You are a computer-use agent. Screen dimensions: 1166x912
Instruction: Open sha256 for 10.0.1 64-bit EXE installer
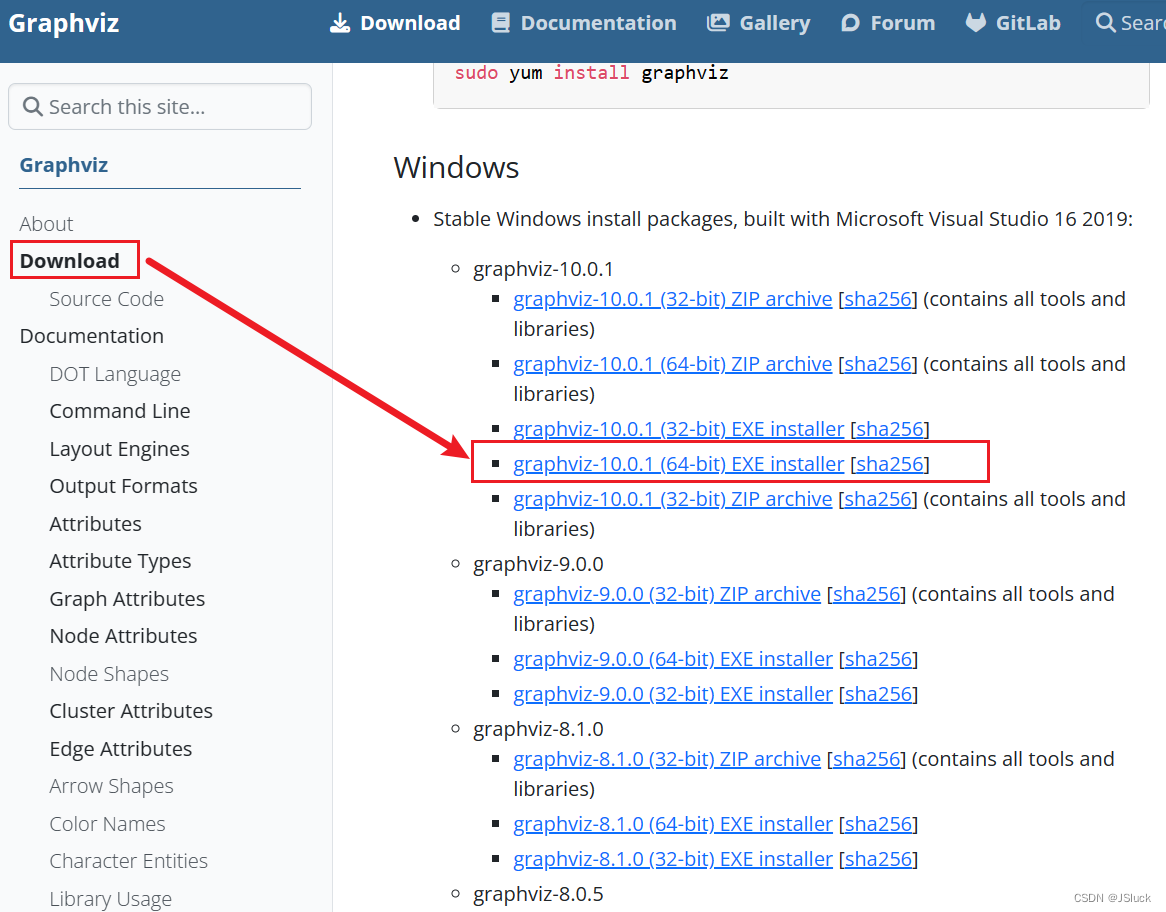coord(889,464)
